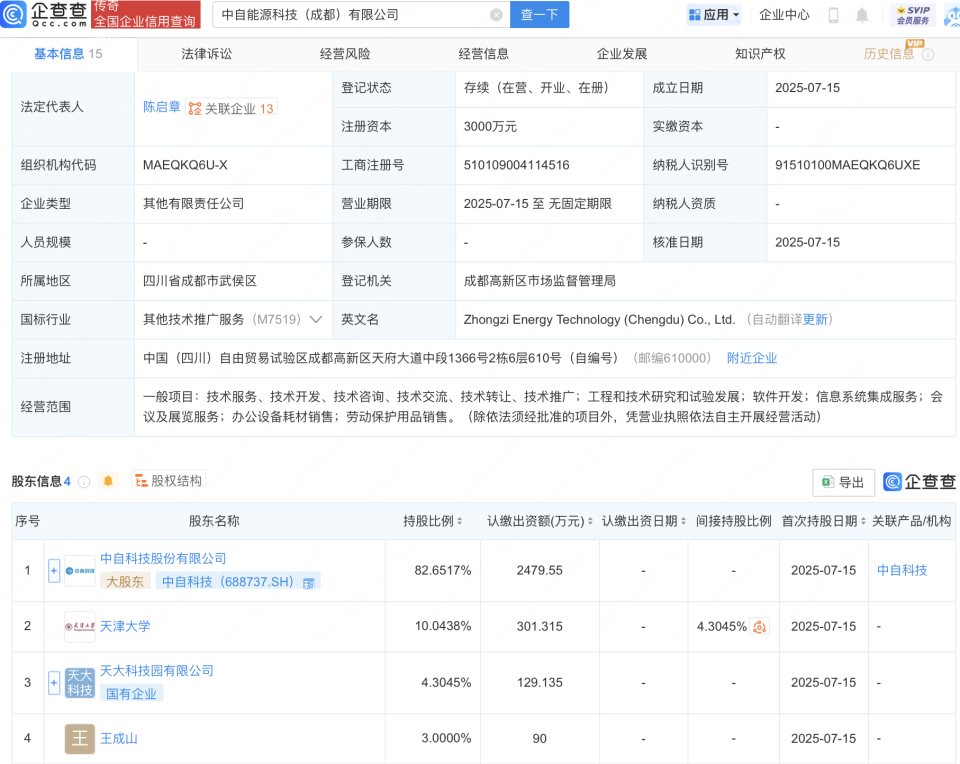
Task: Click shareholding 82.6517% cell
Action: 443,571
